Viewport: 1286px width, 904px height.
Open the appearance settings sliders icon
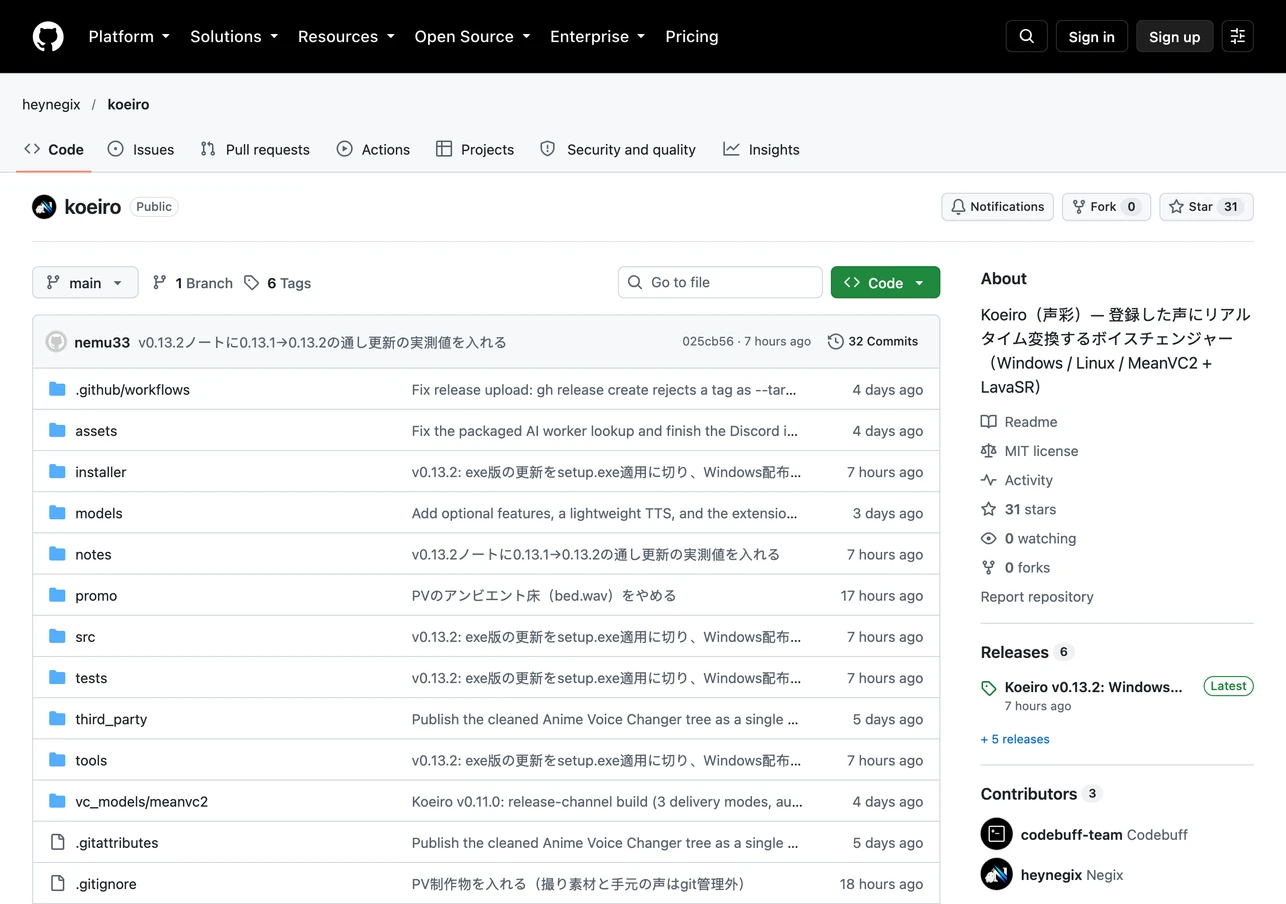(1238, 36)
